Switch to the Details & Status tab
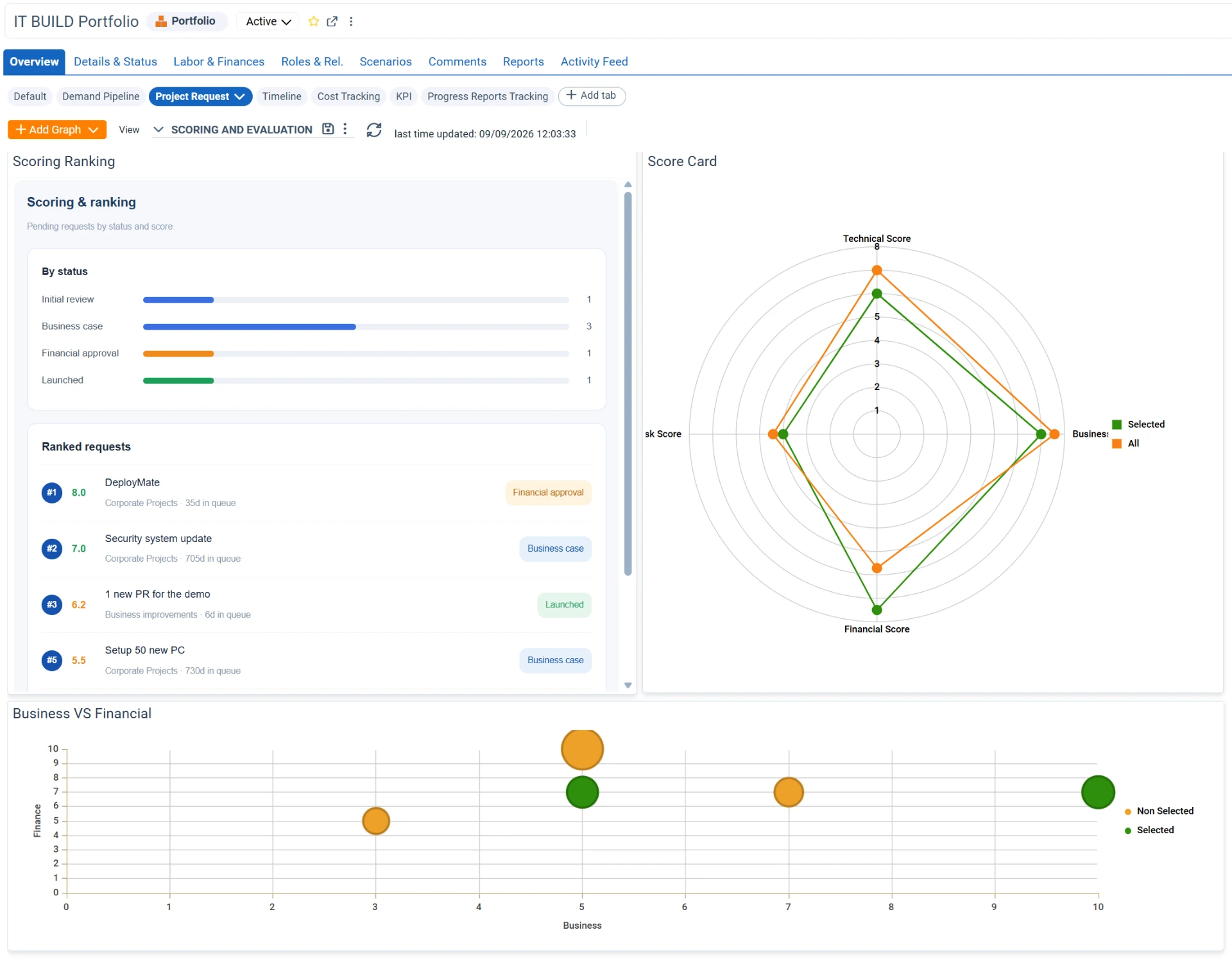1232x964 pixels. (116, 62)
